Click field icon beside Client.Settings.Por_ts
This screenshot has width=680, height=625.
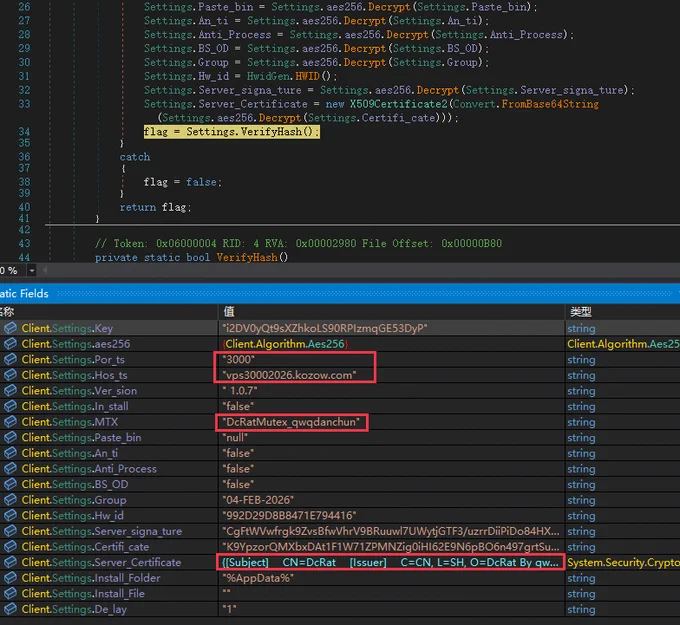pyautogui.click(x=10, y=360)
